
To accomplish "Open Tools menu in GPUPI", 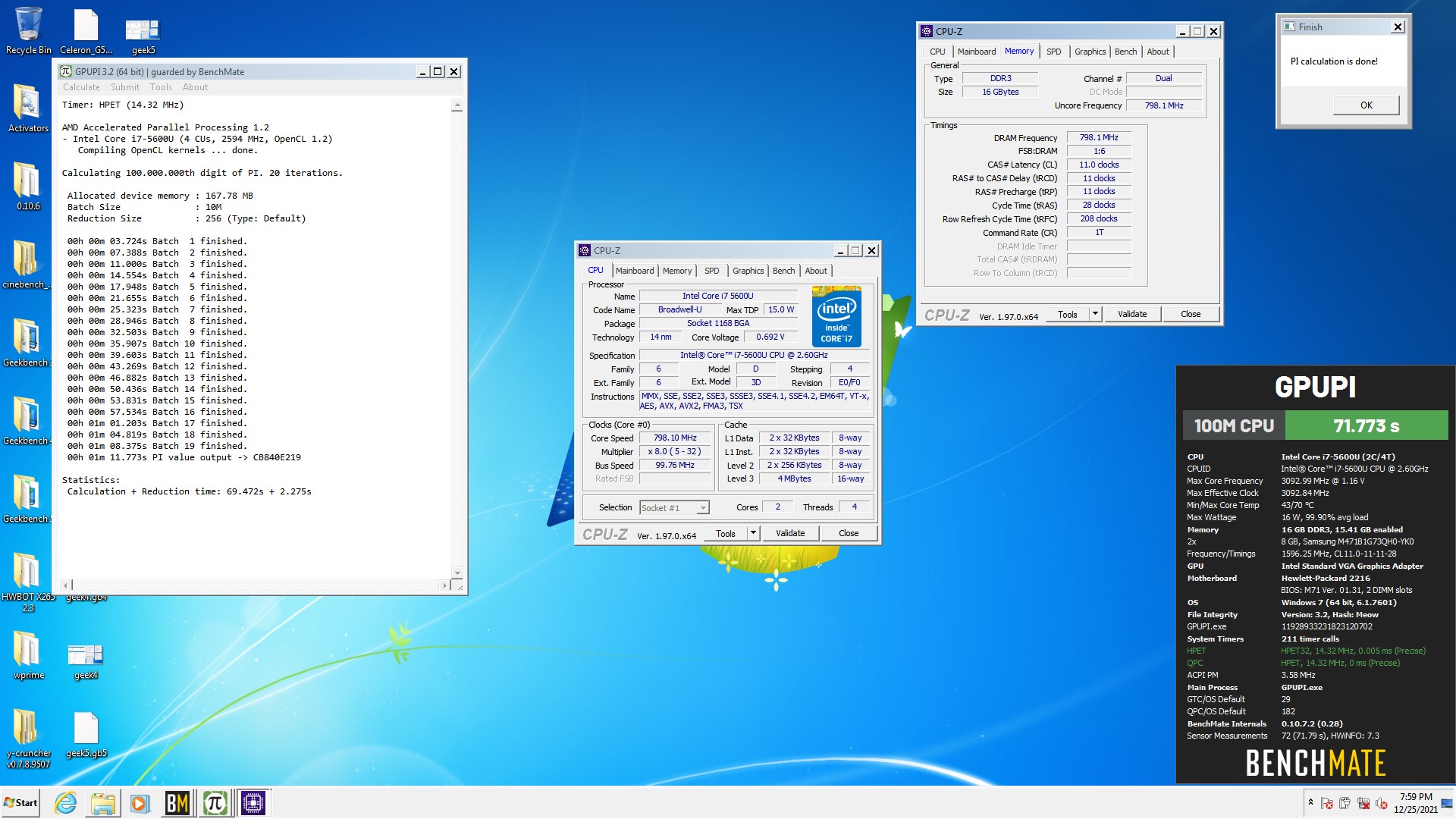I will tap(161, 87).
